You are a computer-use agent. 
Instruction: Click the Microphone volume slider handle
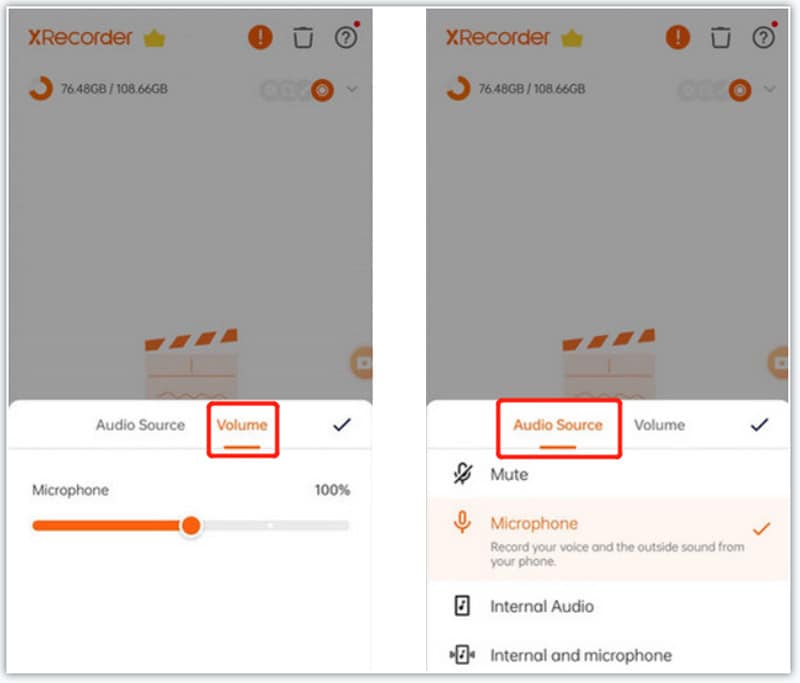pyautogui.click(x=191, y=525)
